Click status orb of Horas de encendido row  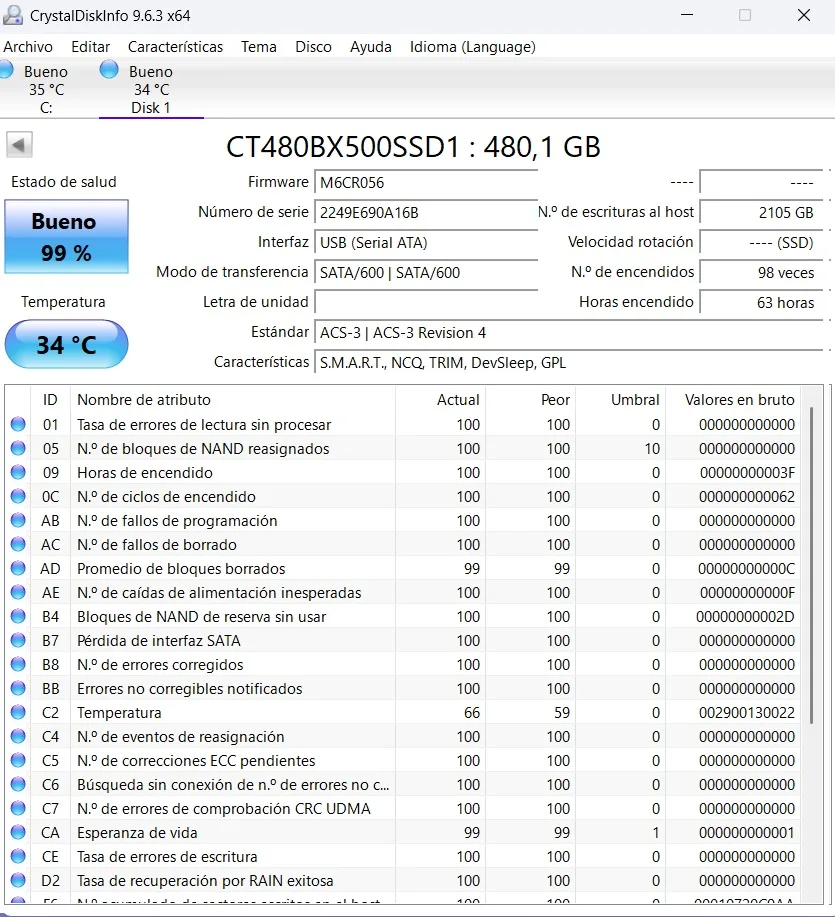tap(18, 473)
